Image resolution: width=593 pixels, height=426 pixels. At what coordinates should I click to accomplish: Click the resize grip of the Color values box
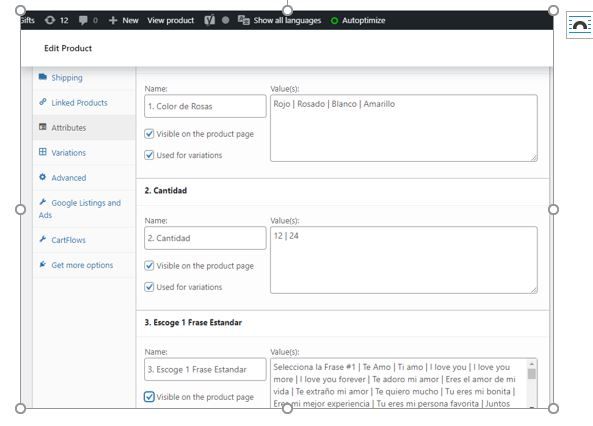pyautogui.click(x=533, y=158)
